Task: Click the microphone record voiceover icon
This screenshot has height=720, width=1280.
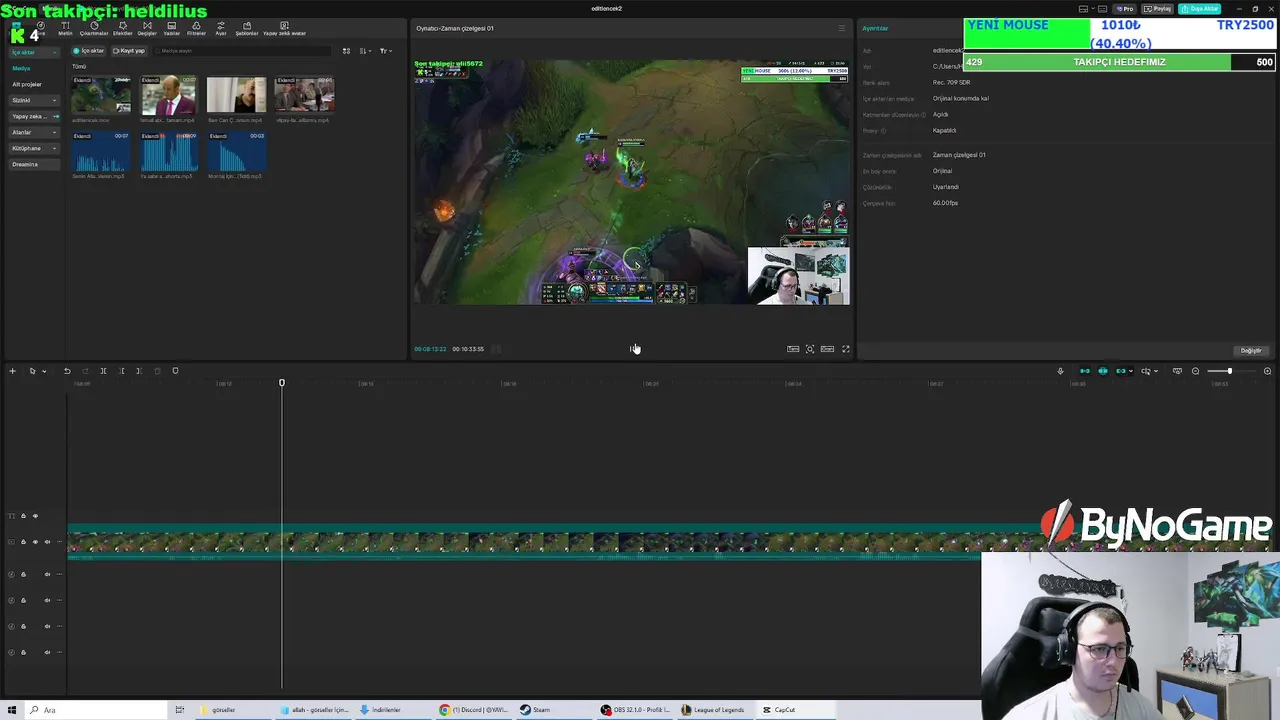Action: 1060,371
